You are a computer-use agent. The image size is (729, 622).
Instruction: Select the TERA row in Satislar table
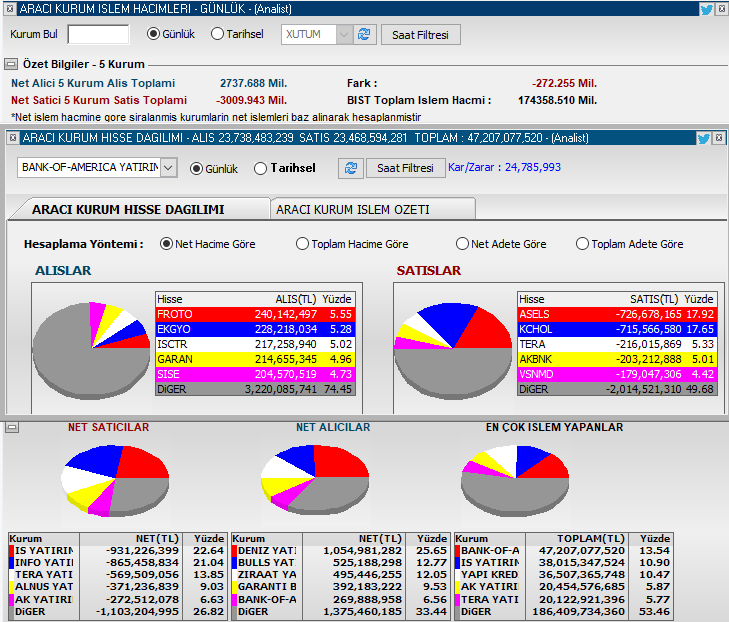click(x=617, y=344)
